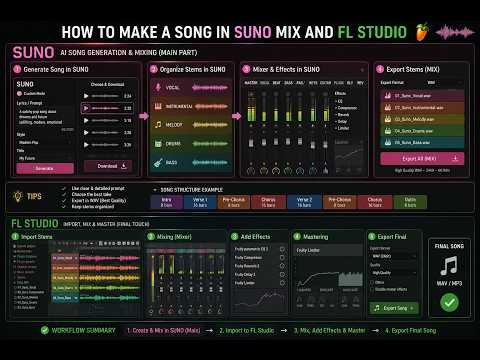Click the Fruity Limiter header in Mastering panel
480x360 pixels.
tap(327, 250)
